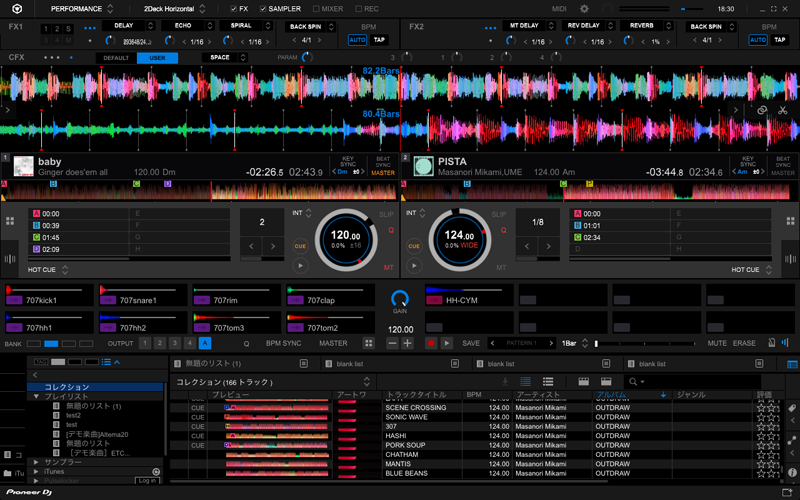Image resolution: width=800 pixels, height=500 pixels.
Task: Select the CFX DEFAULT tab
Action: point(116,58)
